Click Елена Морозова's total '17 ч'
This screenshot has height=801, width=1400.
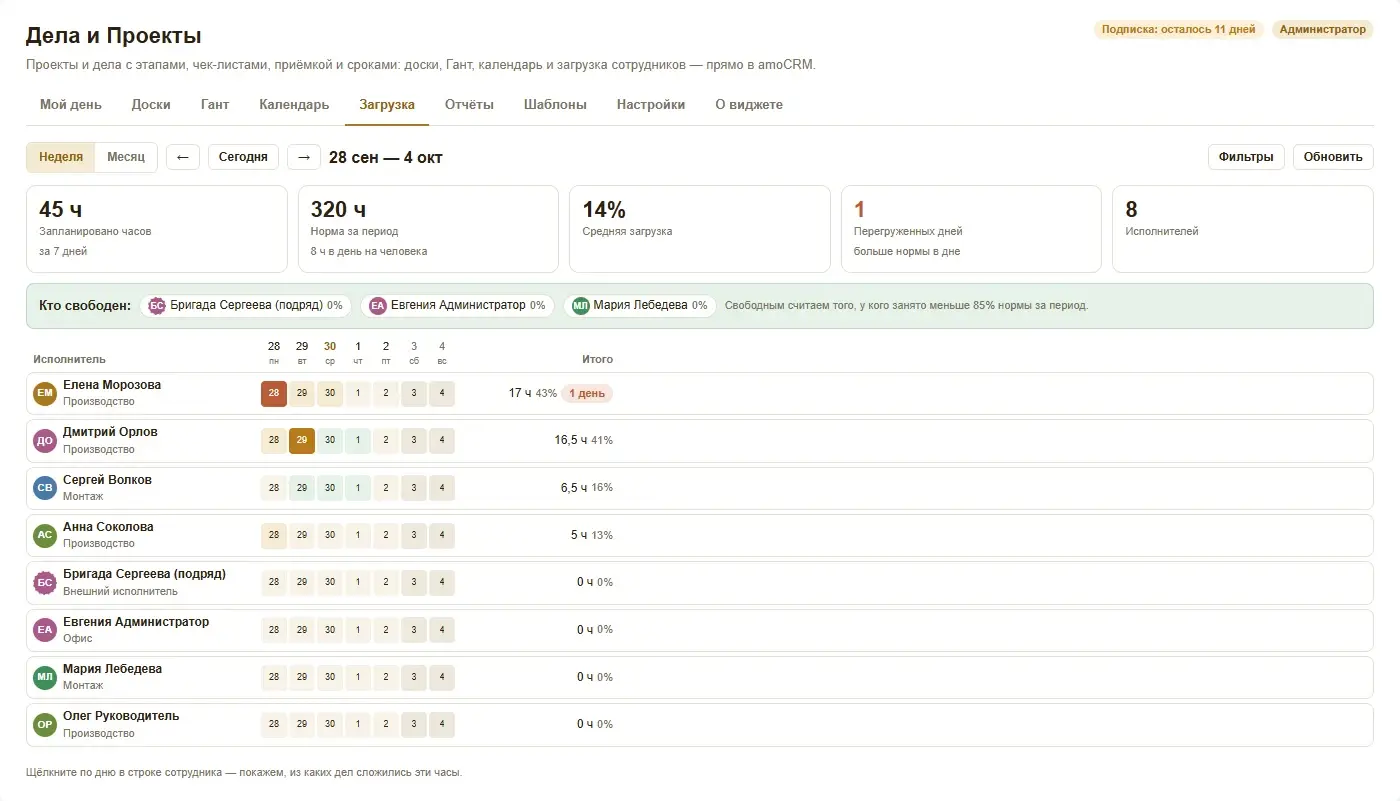(520, 394)
